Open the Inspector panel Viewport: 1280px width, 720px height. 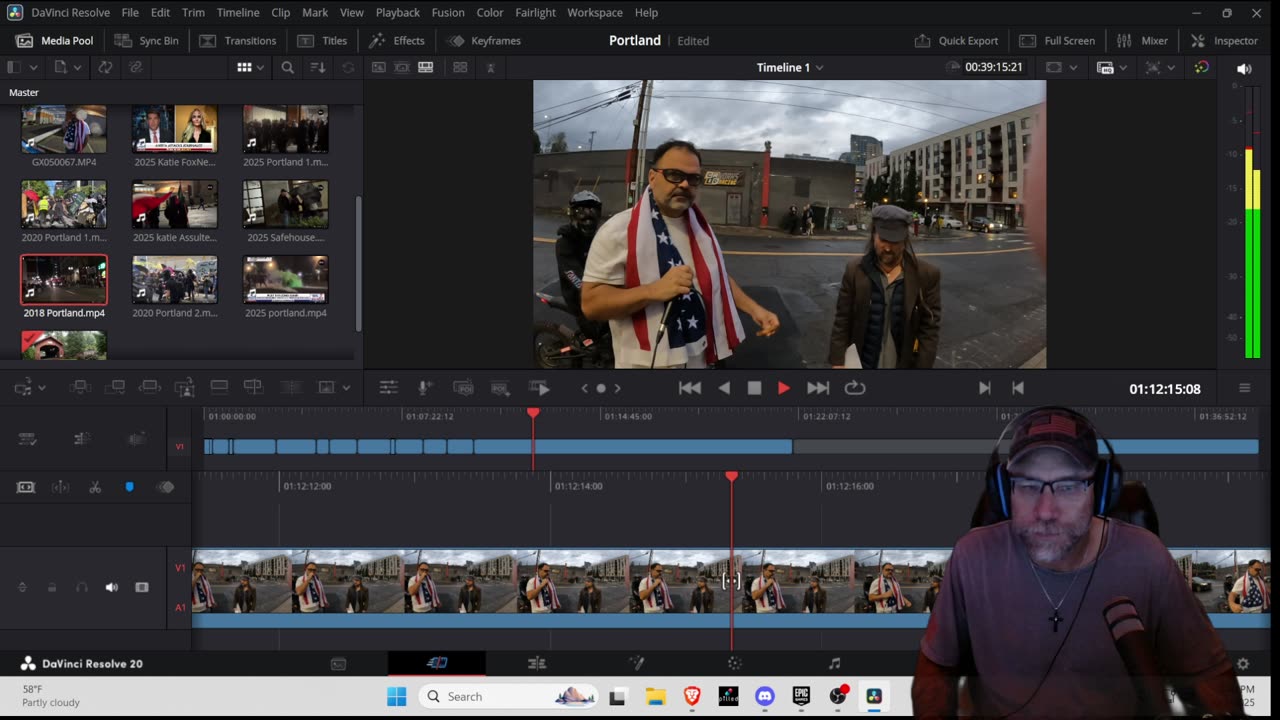(1224, 40)
